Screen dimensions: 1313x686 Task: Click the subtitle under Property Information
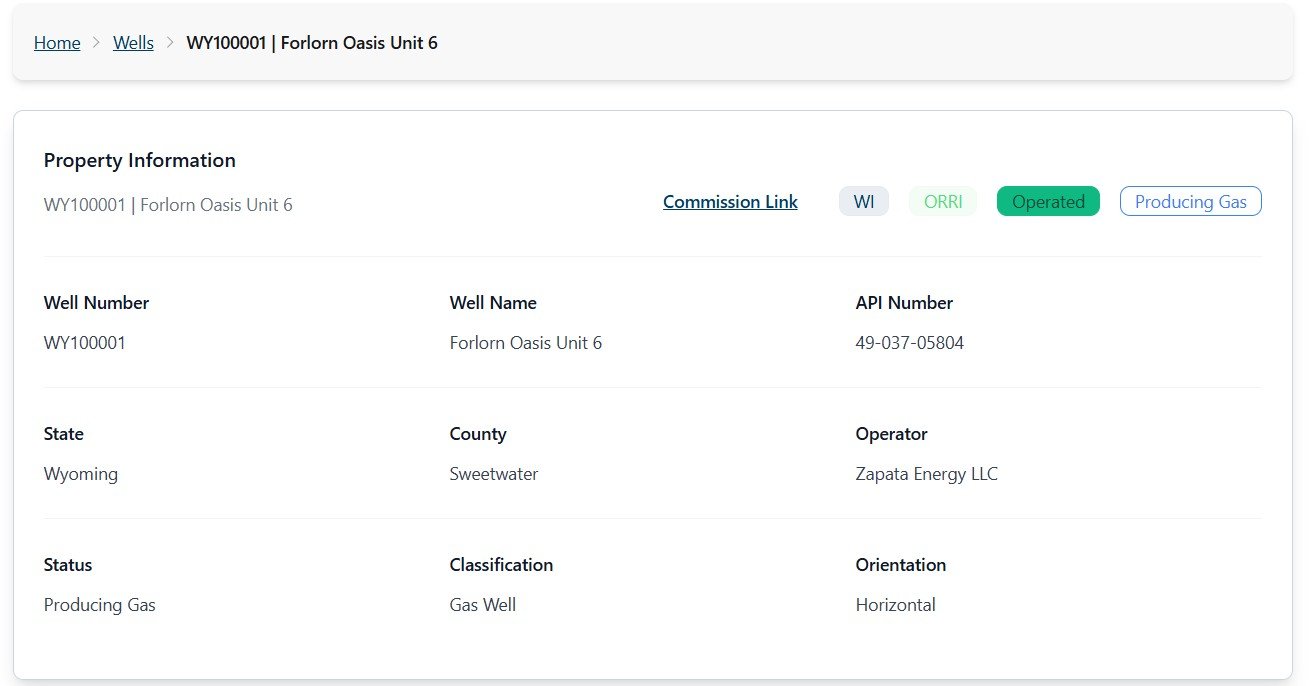pyautogui.click(x=168, y=205)
